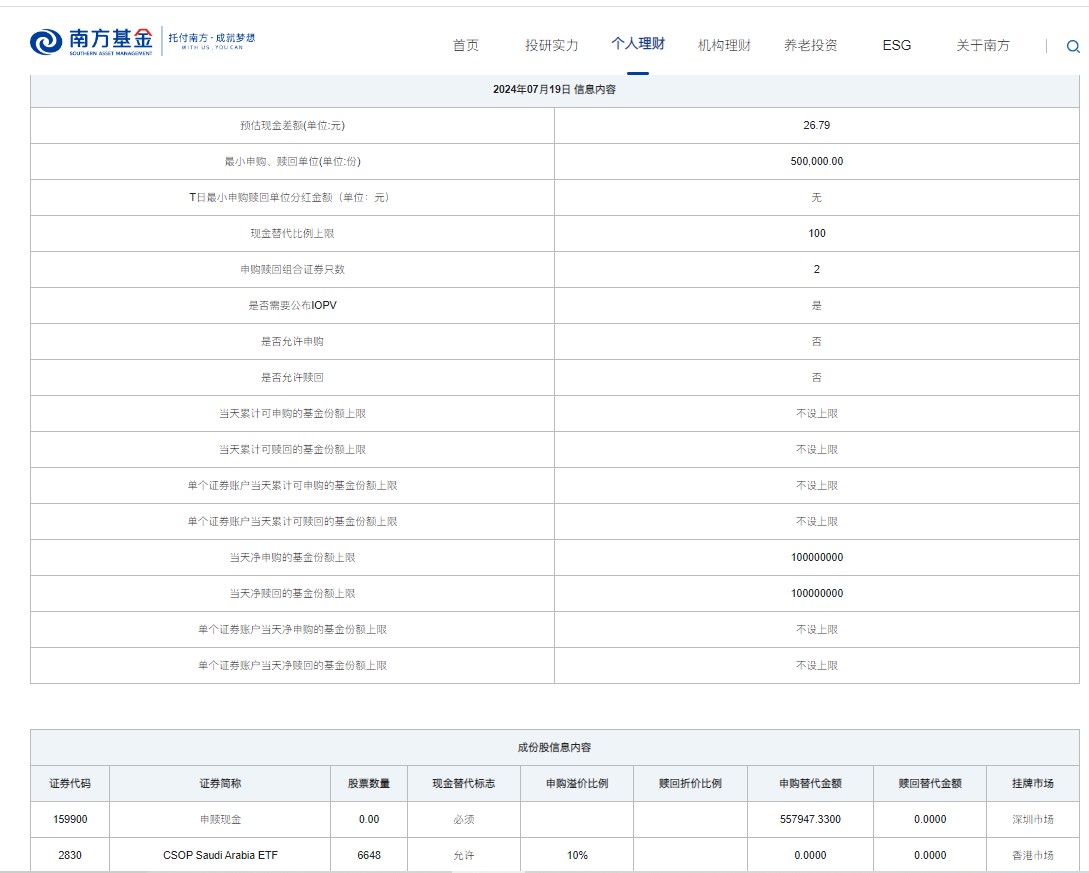
Task: Click the 当天累计可申购的基金份额上限 label
Action: pyautogui.click(x=292, y=414)
